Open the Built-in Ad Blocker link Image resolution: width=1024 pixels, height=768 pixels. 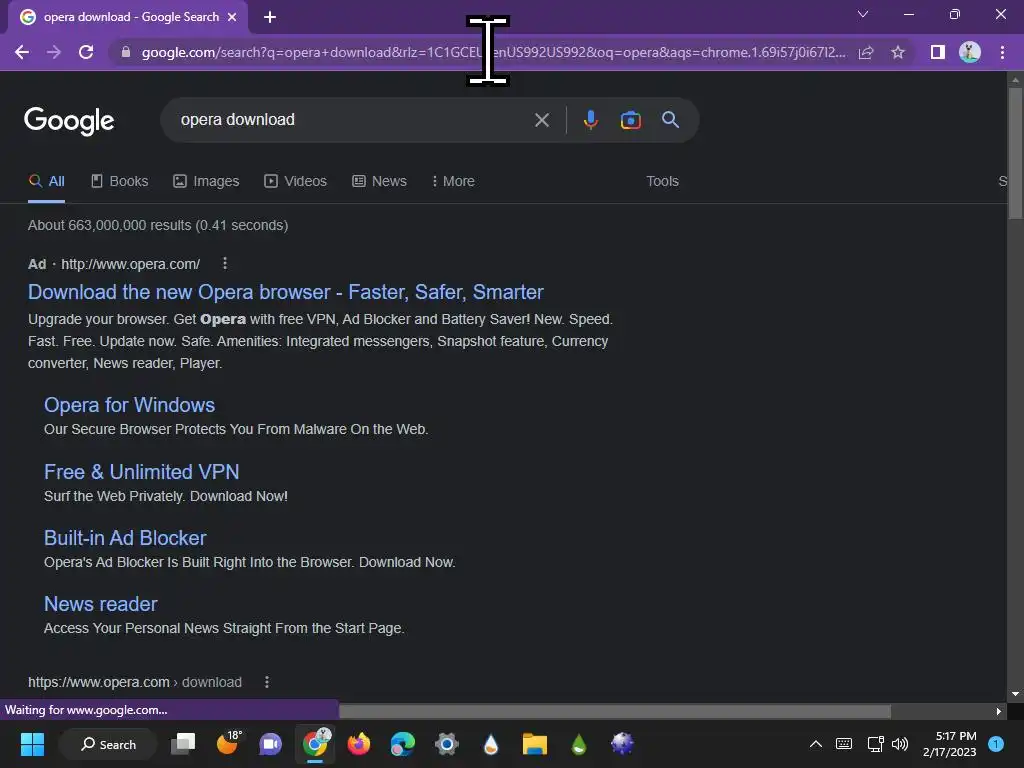coord(125,538)
